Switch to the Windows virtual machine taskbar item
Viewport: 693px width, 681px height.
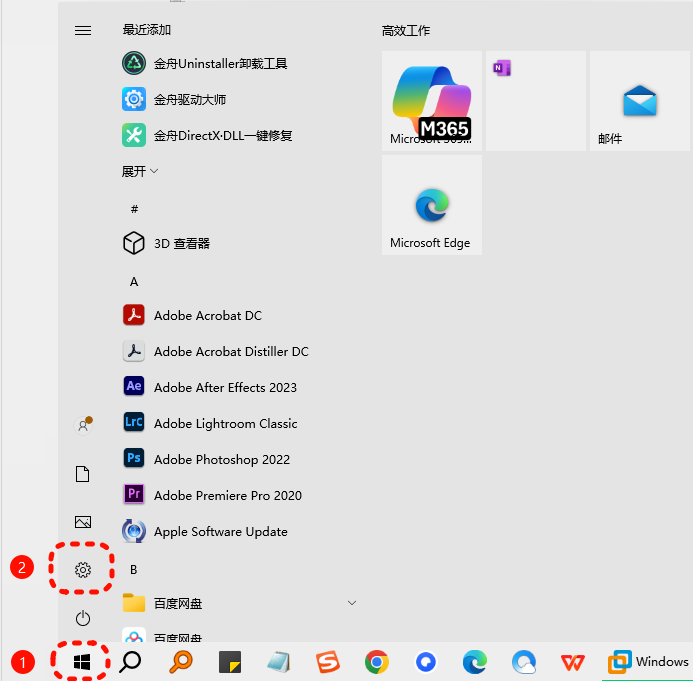coord(648,662)
